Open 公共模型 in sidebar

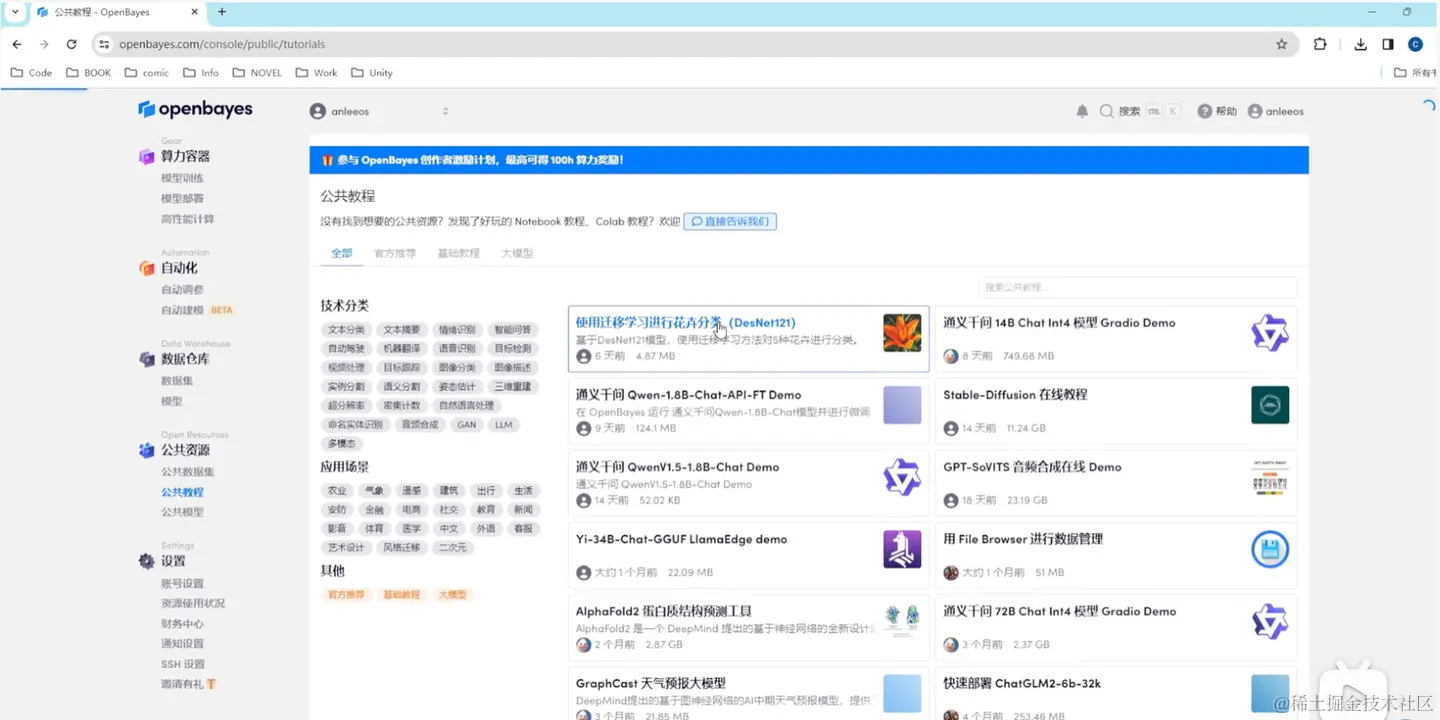(182, 512)
